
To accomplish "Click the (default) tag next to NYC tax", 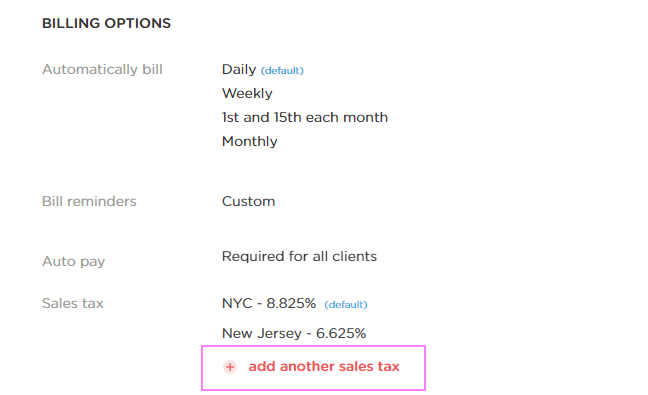I will click(346, 305).
